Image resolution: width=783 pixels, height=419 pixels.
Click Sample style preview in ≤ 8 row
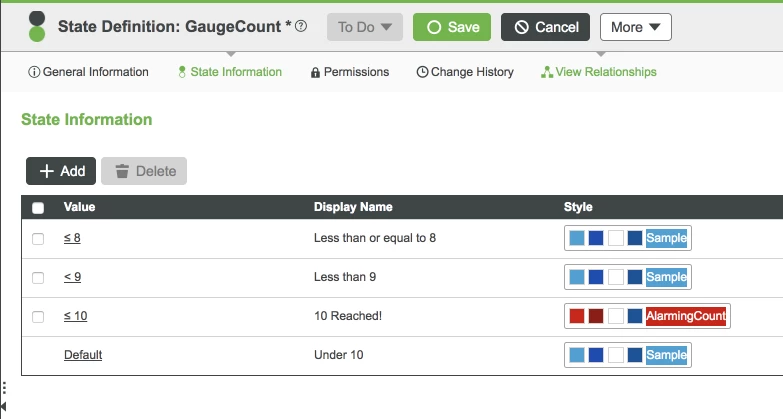coord(666,238)
